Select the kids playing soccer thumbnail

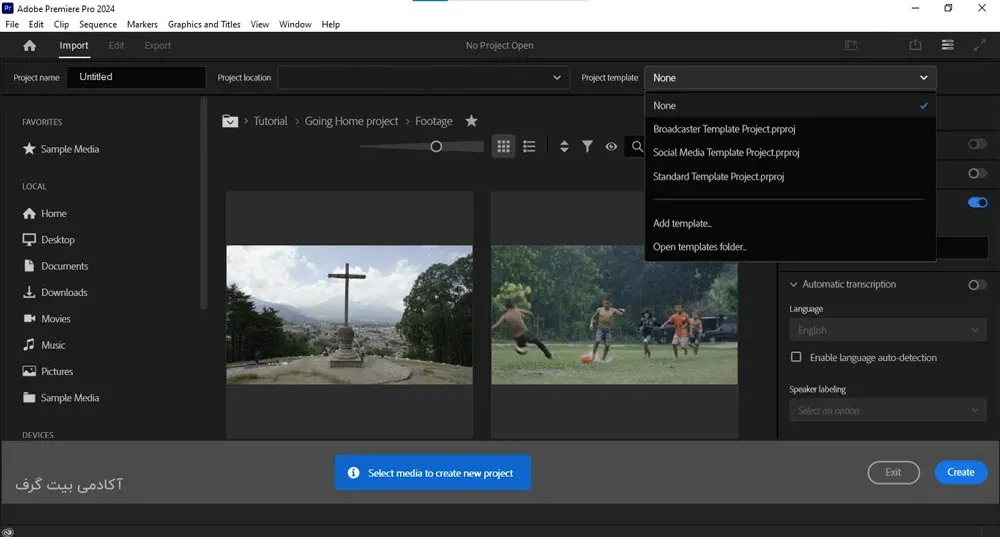pos(614,315)
